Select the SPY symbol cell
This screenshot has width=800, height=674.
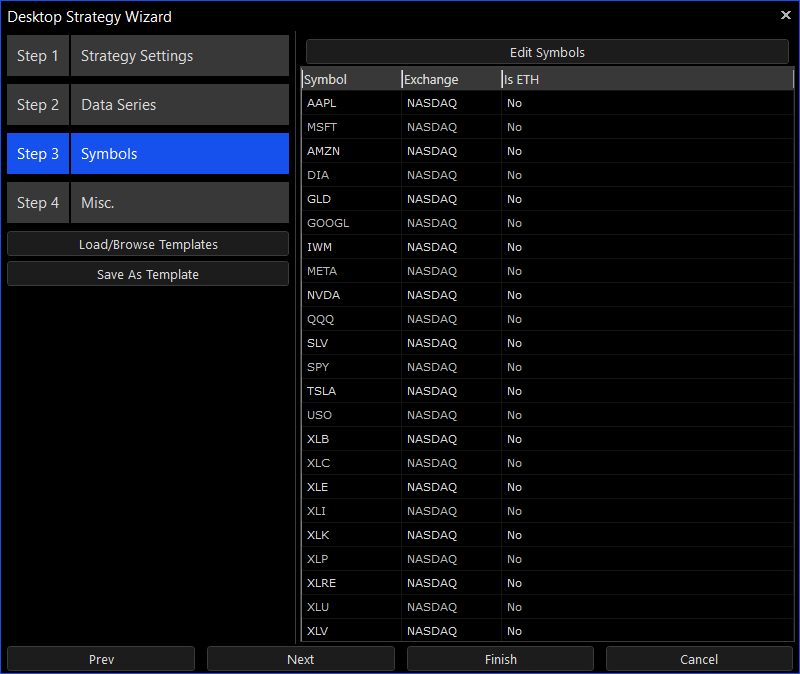coord(352,367)
